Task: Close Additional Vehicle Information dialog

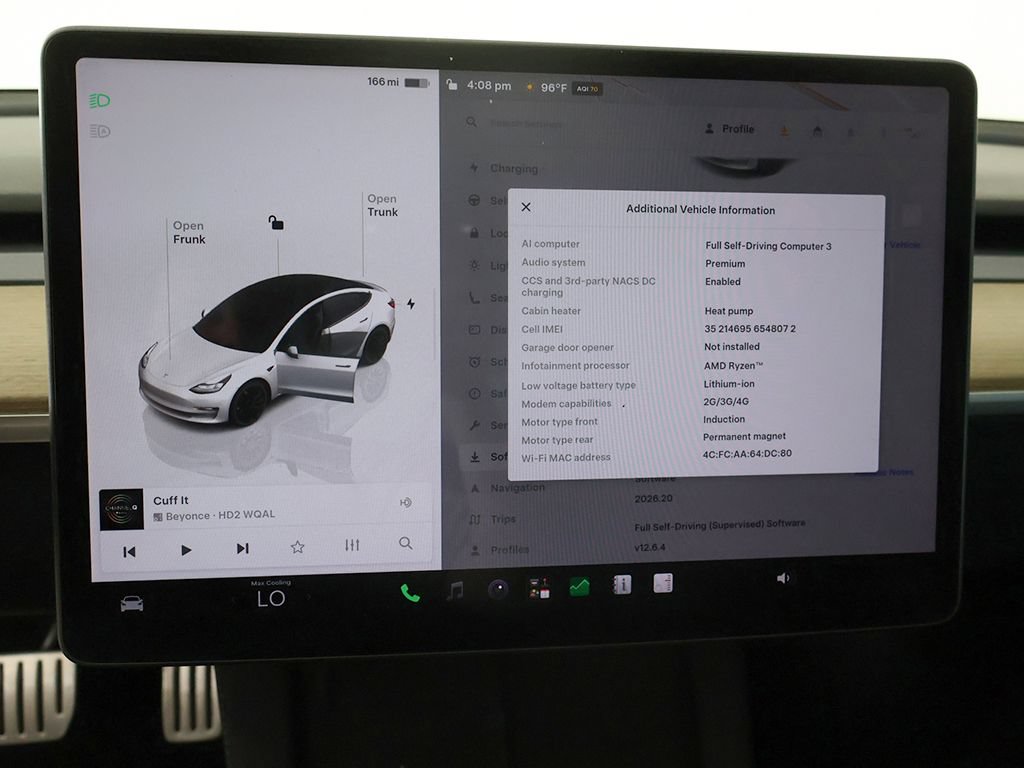Action: (526, 207)
